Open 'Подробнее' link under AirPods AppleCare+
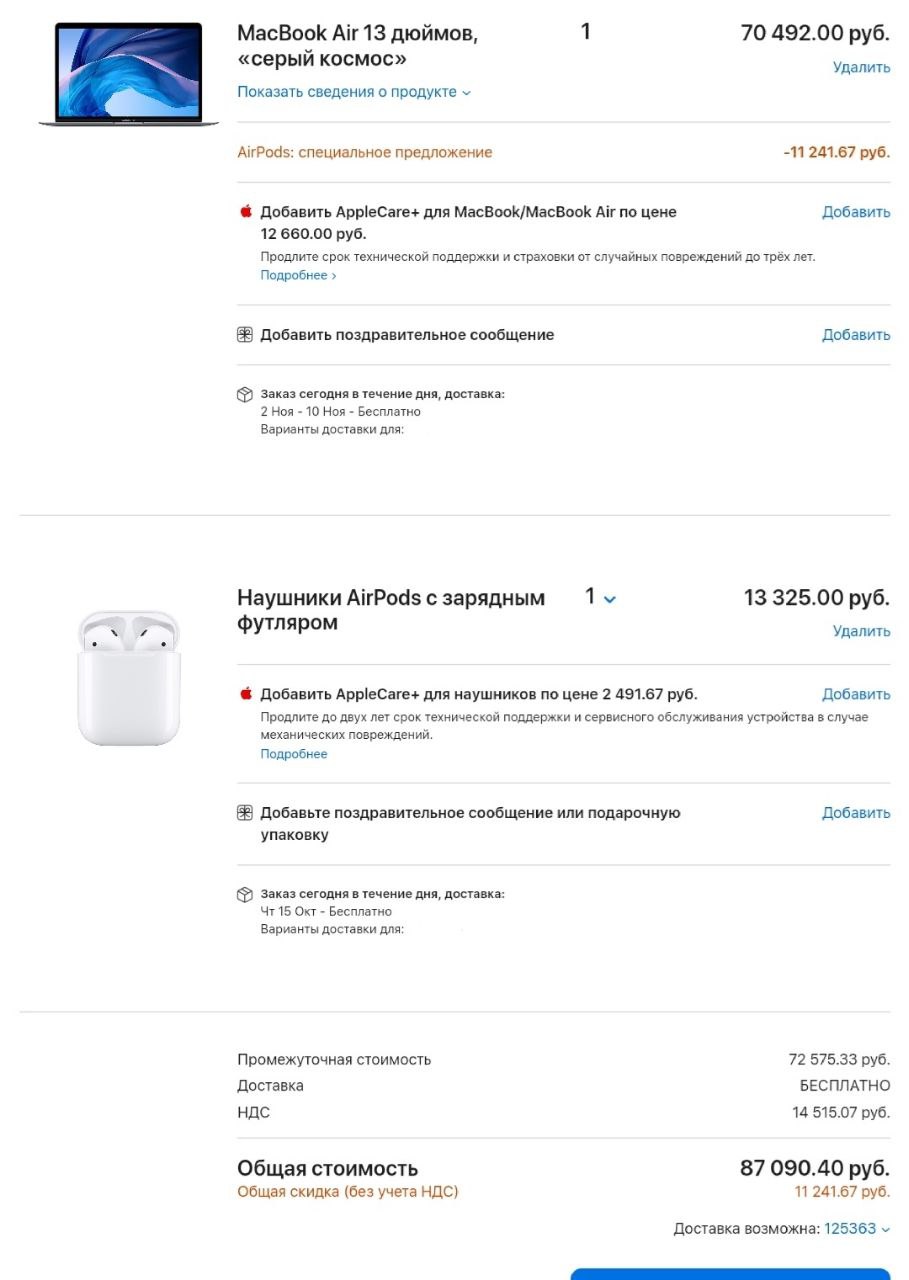The height and width of the screenshot is (1280, 909). [x=294, y=754]
